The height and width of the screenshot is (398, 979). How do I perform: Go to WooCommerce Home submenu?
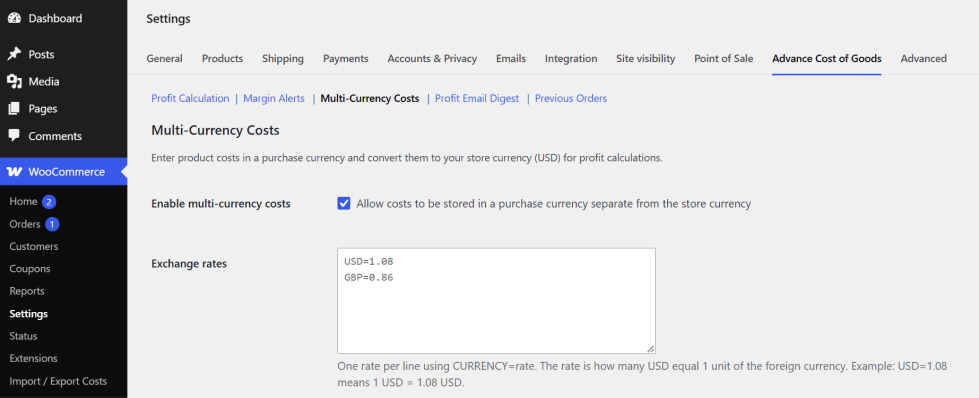click(23, 202)
